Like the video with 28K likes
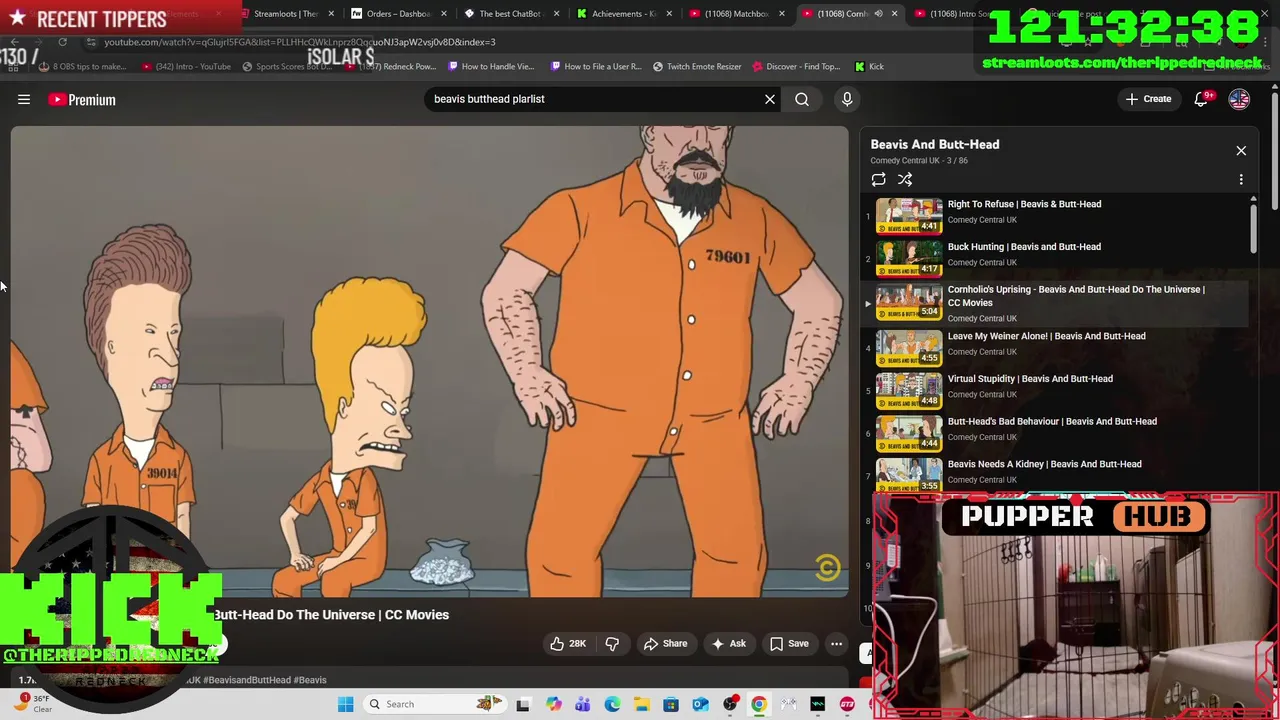 pos(567,644)
